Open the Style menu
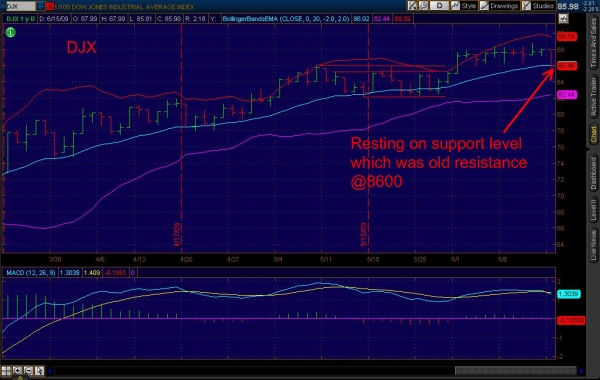Viewport: 600px width, 380px height. (464, 6)
